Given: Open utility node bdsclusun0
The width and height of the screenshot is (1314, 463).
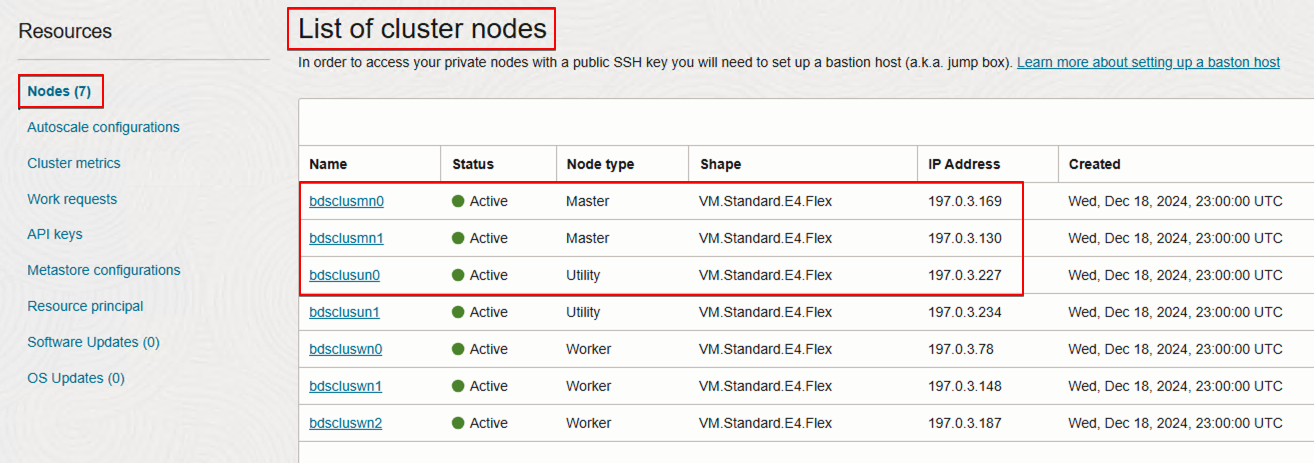Looking at the screenshot, I should point(344,275).
